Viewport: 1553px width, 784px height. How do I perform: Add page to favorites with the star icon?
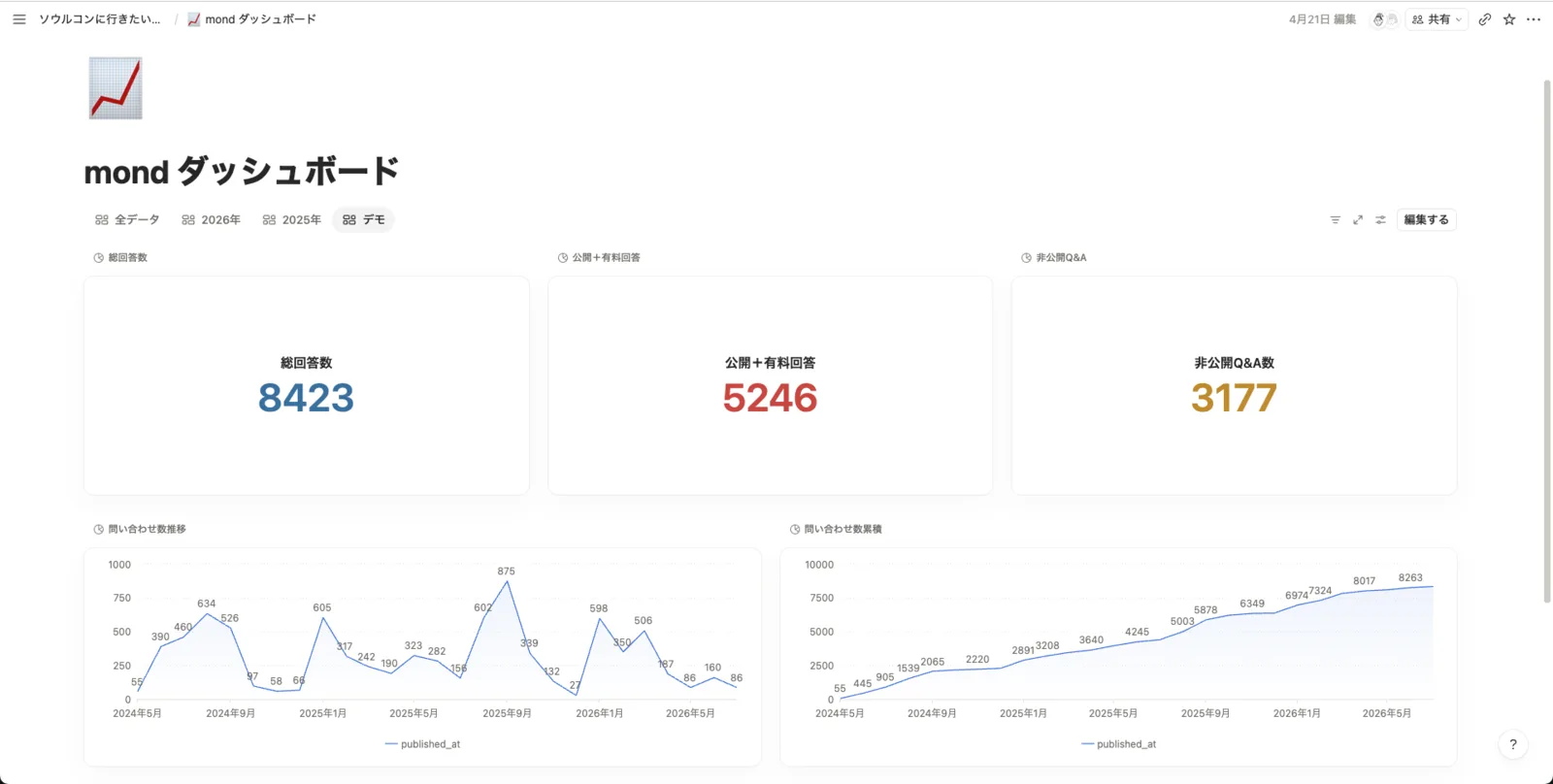[x=1509, y=19]
